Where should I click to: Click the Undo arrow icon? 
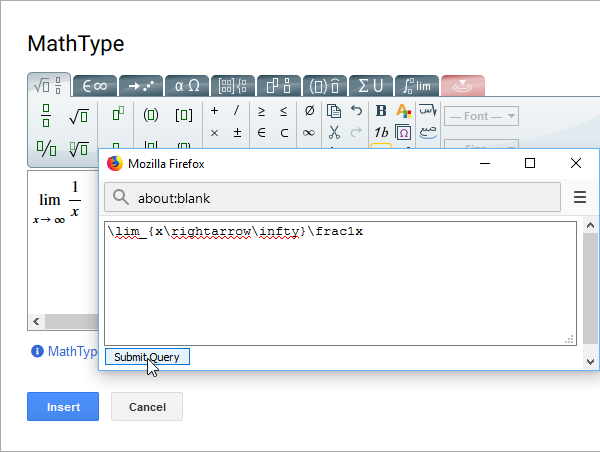(357, 110)
